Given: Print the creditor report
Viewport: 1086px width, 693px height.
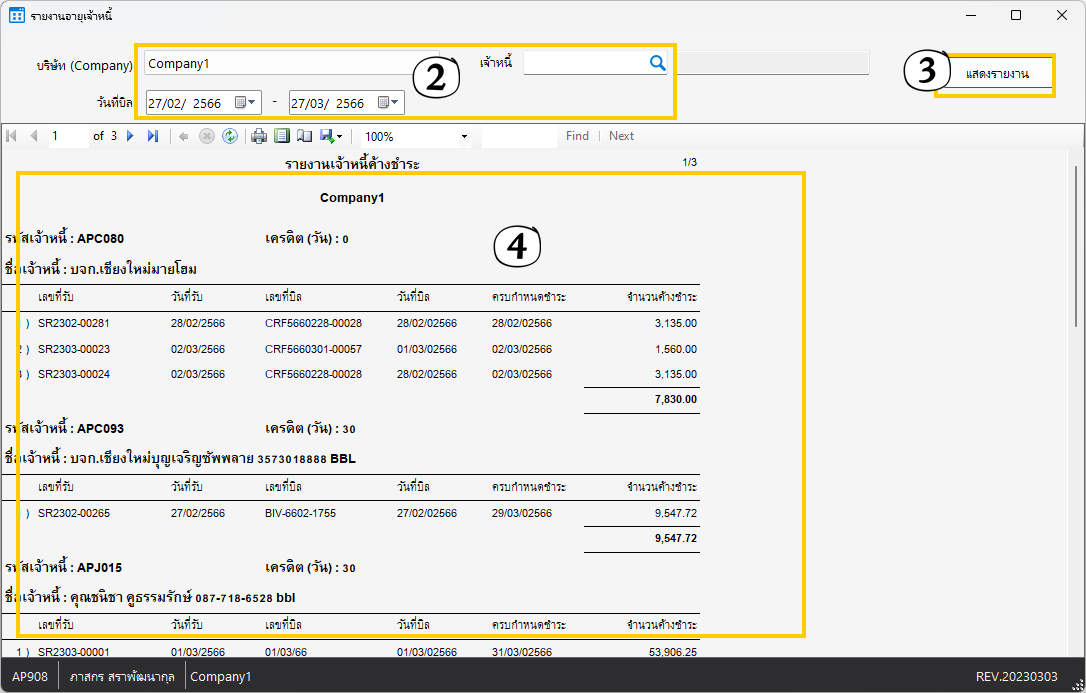Looking at the screenshot, I should 259,136.
